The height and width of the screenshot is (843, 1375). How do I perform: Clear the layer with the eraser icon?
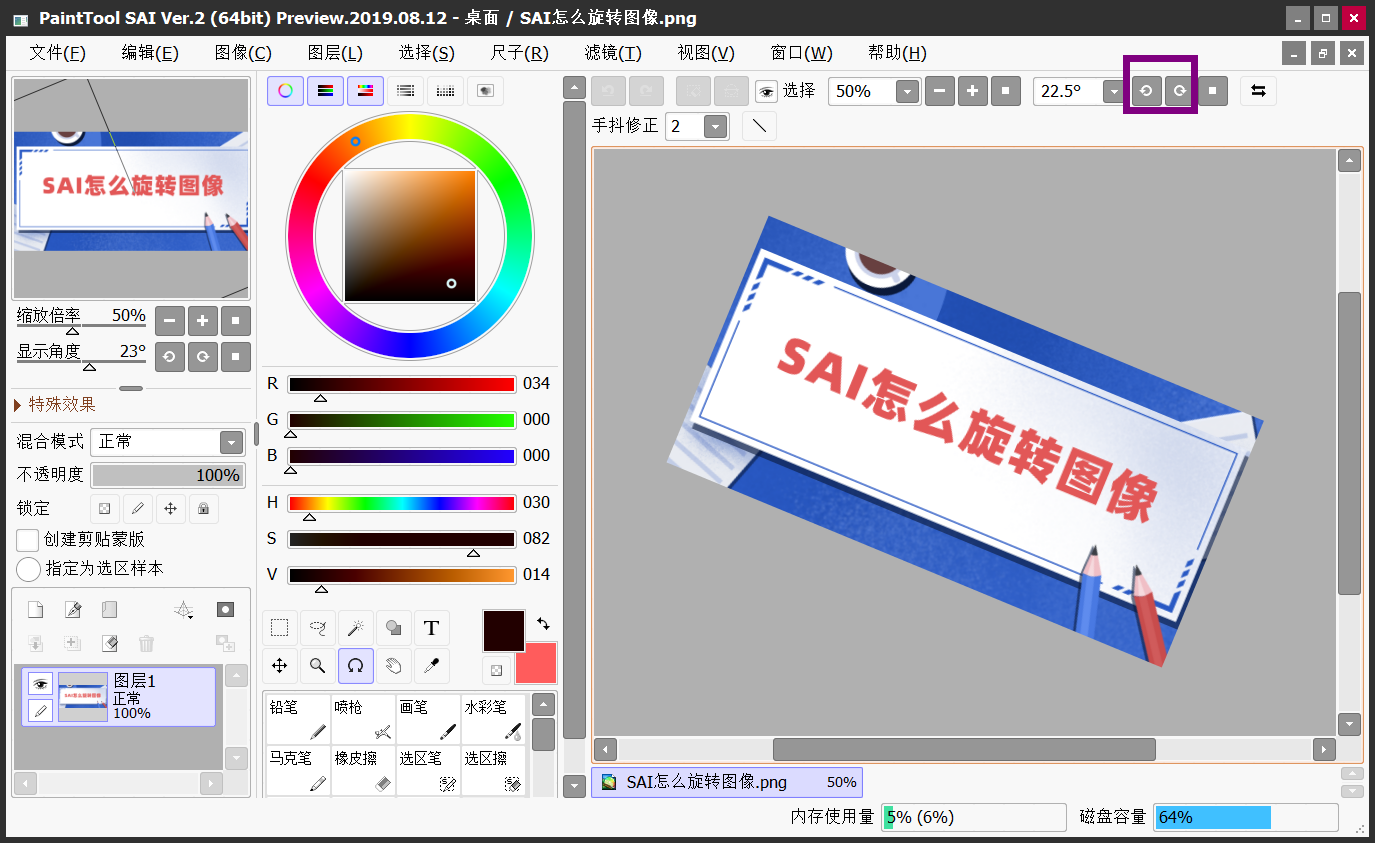[110, 644]
